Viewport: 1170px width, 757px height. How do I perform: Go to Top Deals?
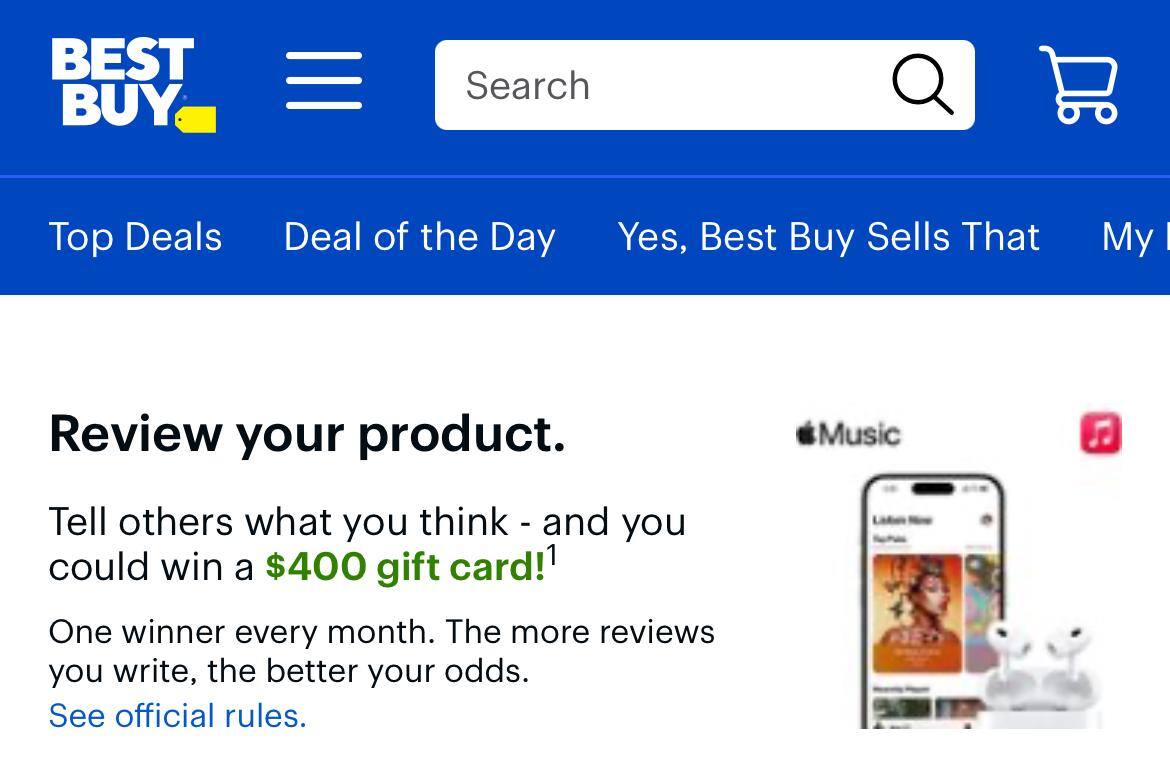135,237
